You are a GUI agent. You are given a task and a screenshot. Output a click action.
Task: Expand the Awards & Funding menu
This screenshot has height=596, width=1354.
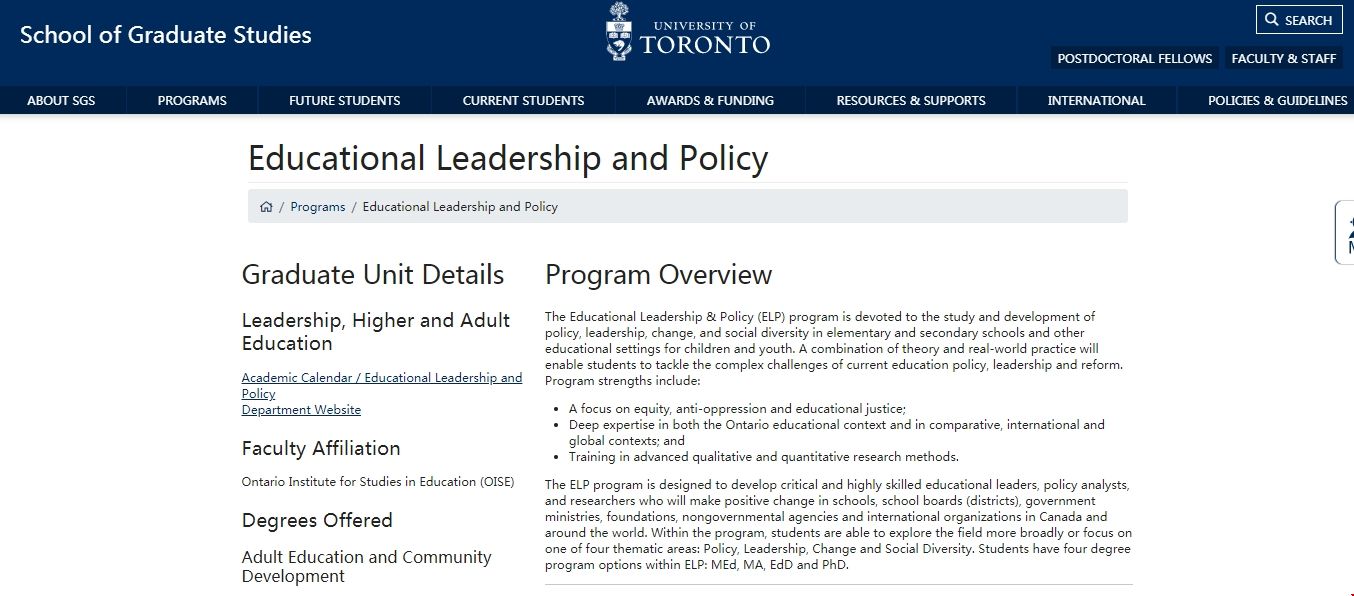coord(710,100)
